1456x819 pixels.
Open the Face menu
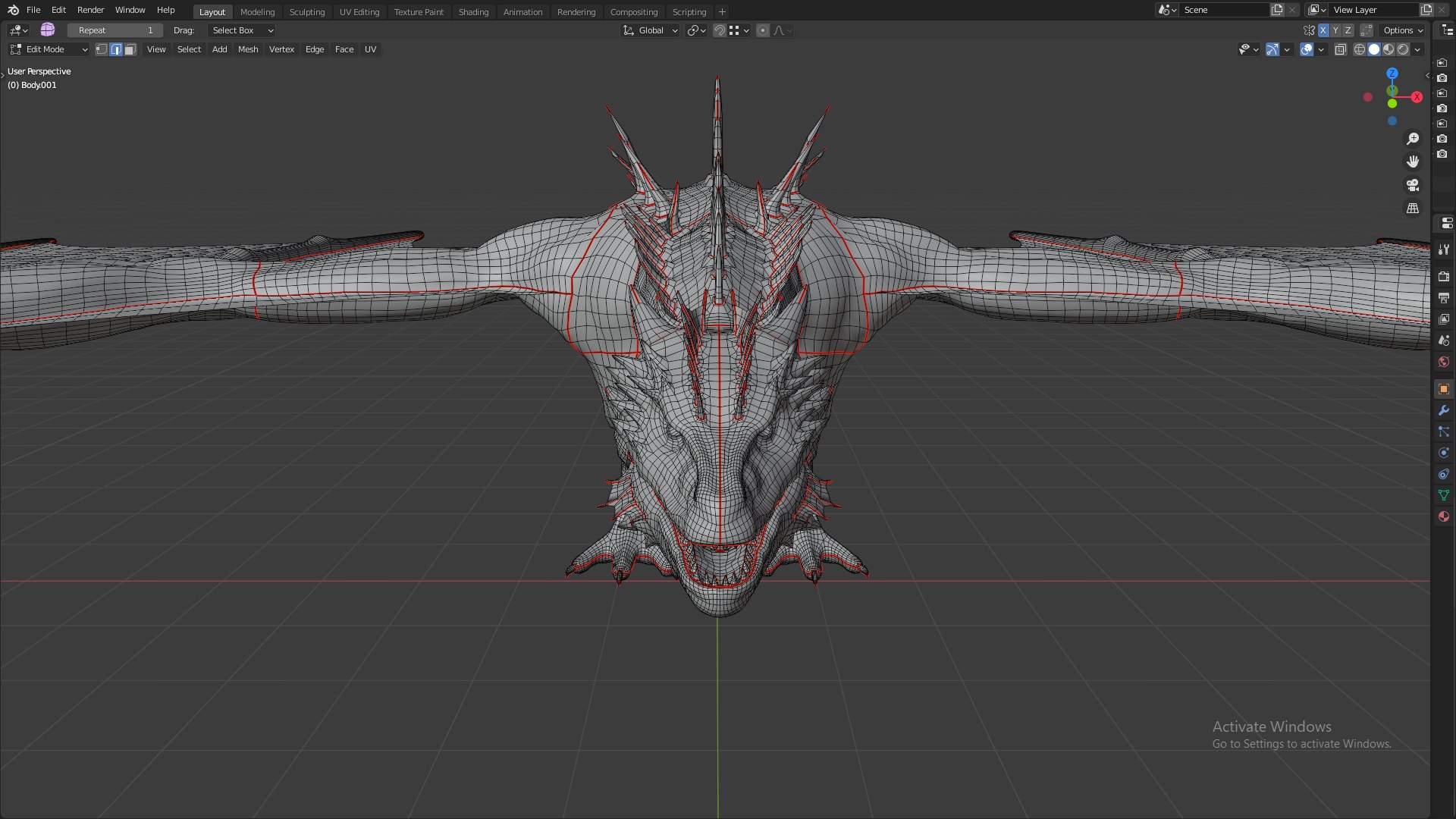click(x=344, y=49)
